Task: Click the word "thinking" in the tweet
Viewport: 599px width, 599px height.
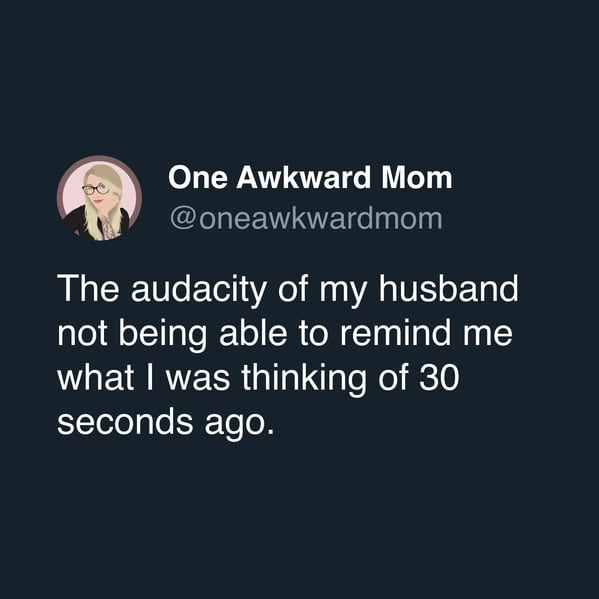Action: pyautogui.click(x=303, y=379)
